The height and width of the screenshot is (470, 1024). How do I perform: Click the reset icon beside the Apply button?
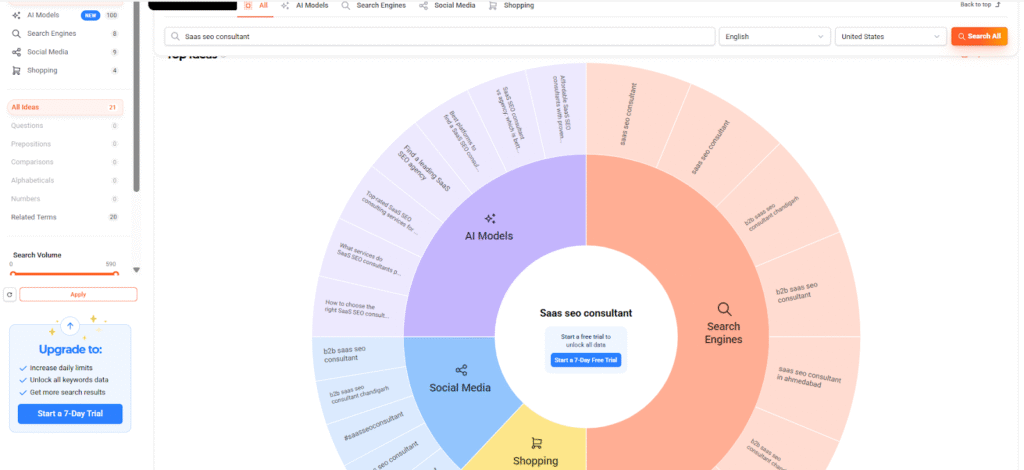tap(10, 295)
